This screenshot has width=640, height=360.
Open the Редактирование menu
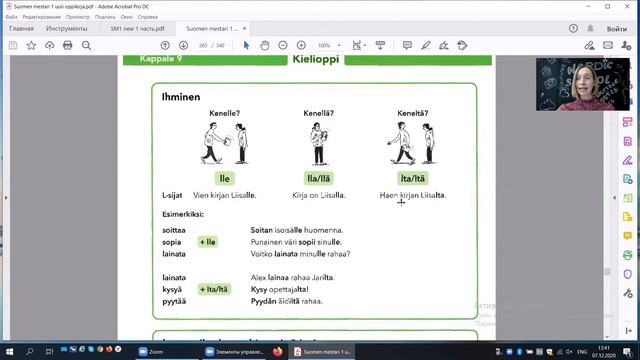42,17
